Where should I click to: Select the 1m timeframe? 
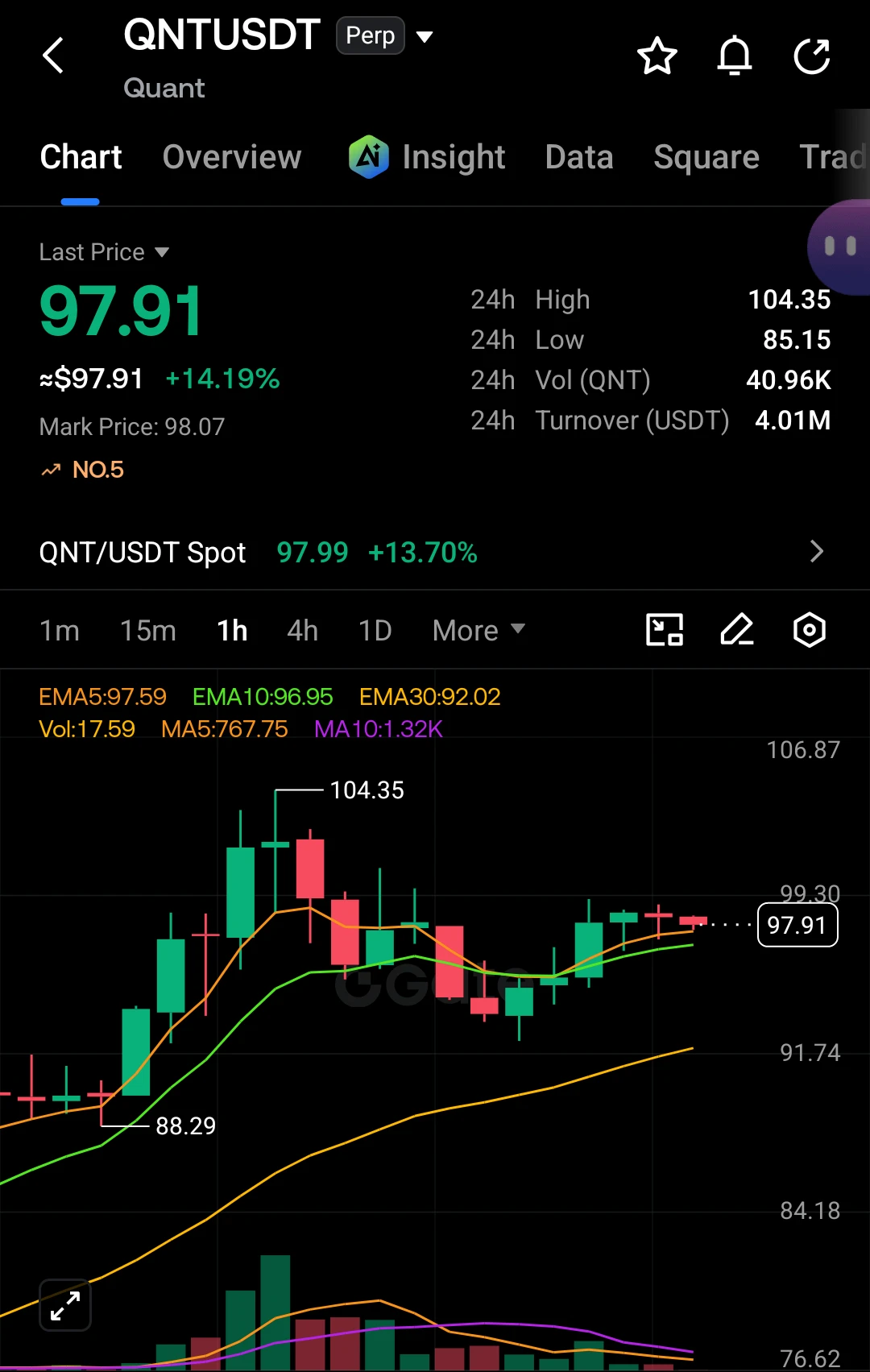pyautogui.click(x=60, y=630)
